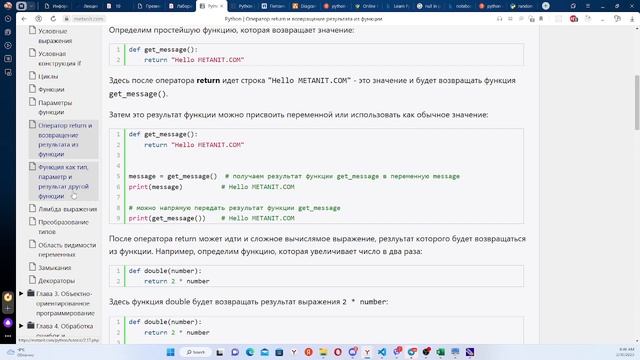Click the orange sidebar app icon
Image resolution: width=640 pixels, height=360 pixels.
pos(8,297)
